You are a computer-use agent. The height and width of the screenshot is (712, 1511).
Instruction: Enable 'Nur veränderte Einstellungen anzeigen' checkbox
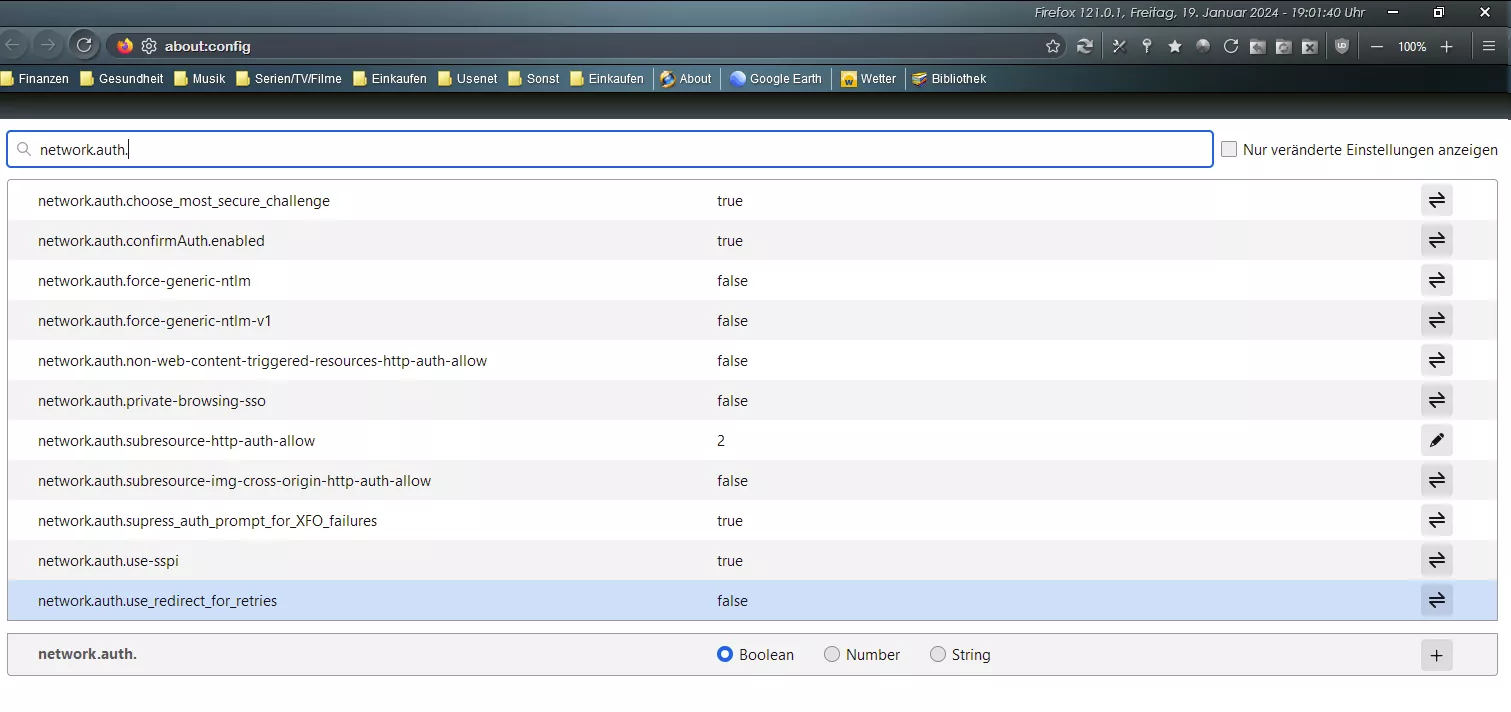click(x=1229, y=149)
